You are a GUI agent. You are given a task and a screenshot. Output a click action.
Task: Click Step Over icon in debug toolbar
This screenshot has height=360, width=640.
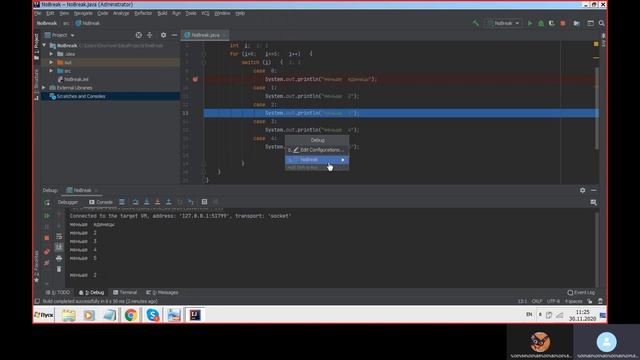coord(135,202)
